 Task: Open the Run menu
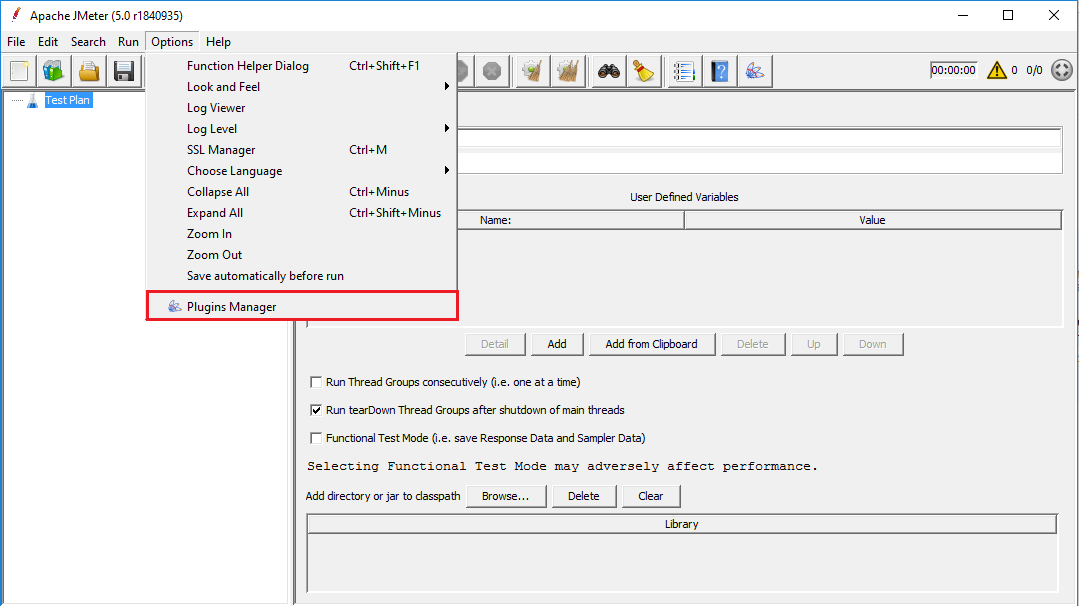click(128, 42)
